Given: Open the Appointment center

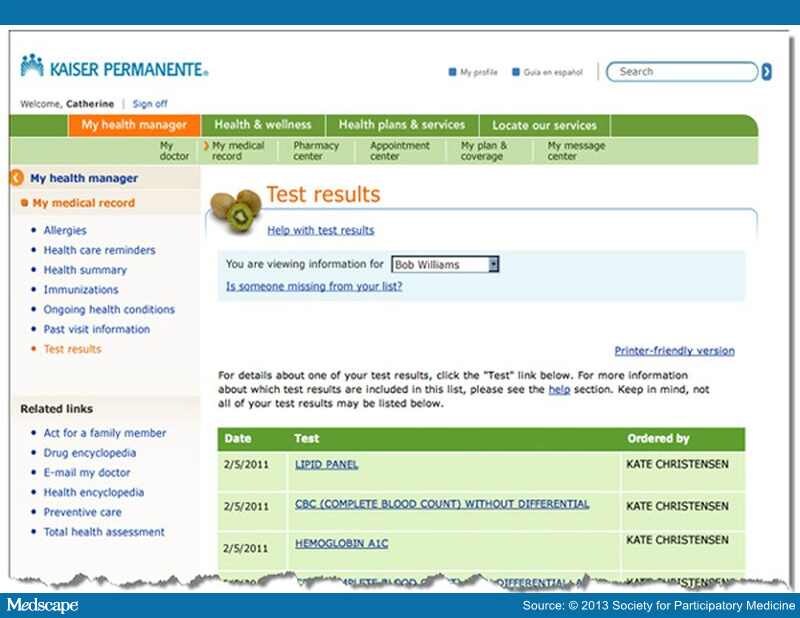Looking at the screenshot, I should click(399, 150).
